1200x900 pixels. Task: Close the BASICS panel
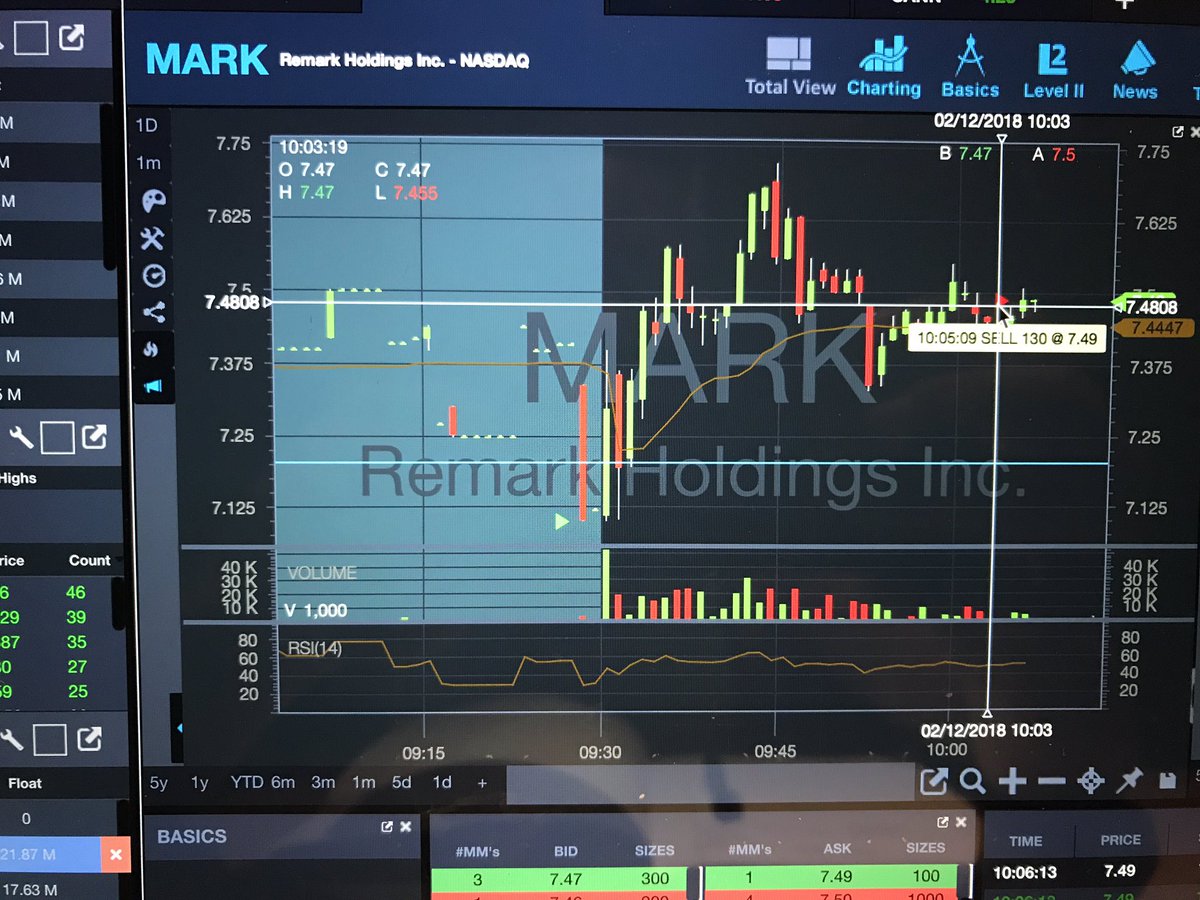(405, 827)
